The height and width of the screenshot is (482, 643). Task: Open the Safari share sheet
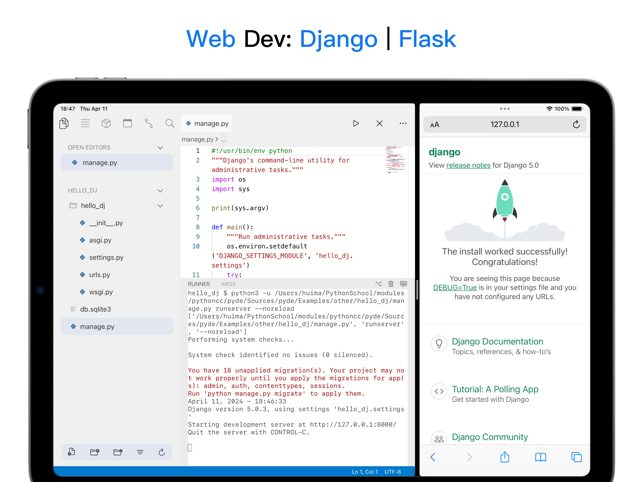click(x=505, y=457)
